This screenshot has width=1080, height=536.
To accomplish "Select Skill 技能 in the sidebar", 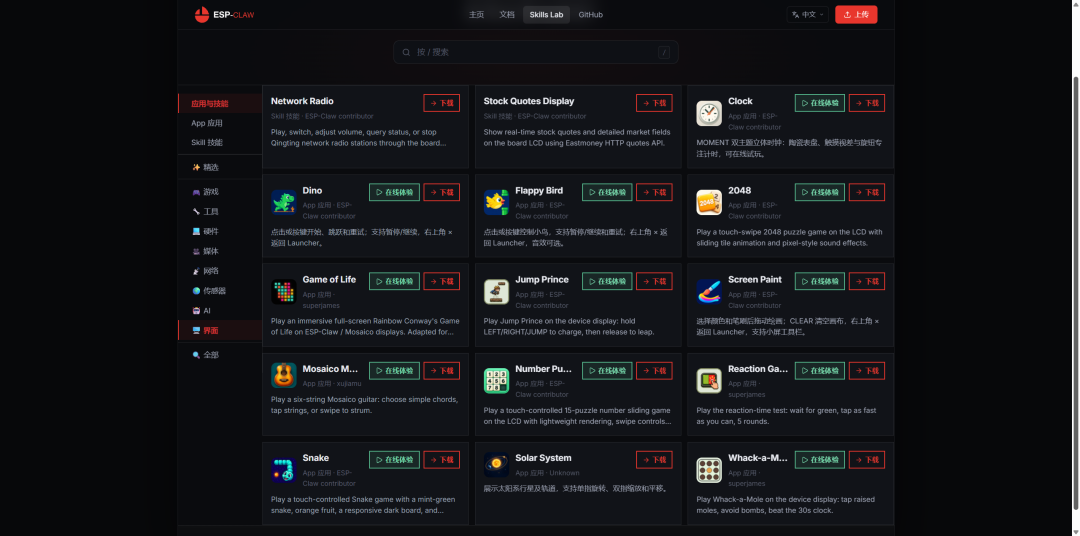I will point(220,143).
